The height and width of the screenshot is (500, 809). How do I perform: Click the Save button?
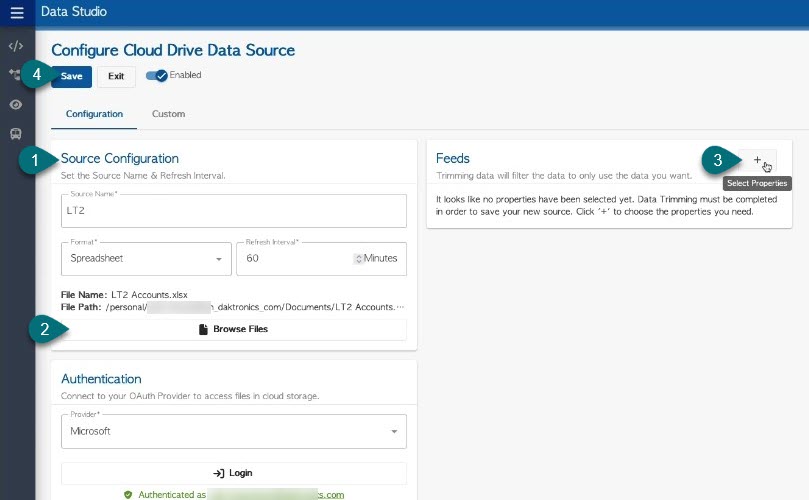click(71, 77)
